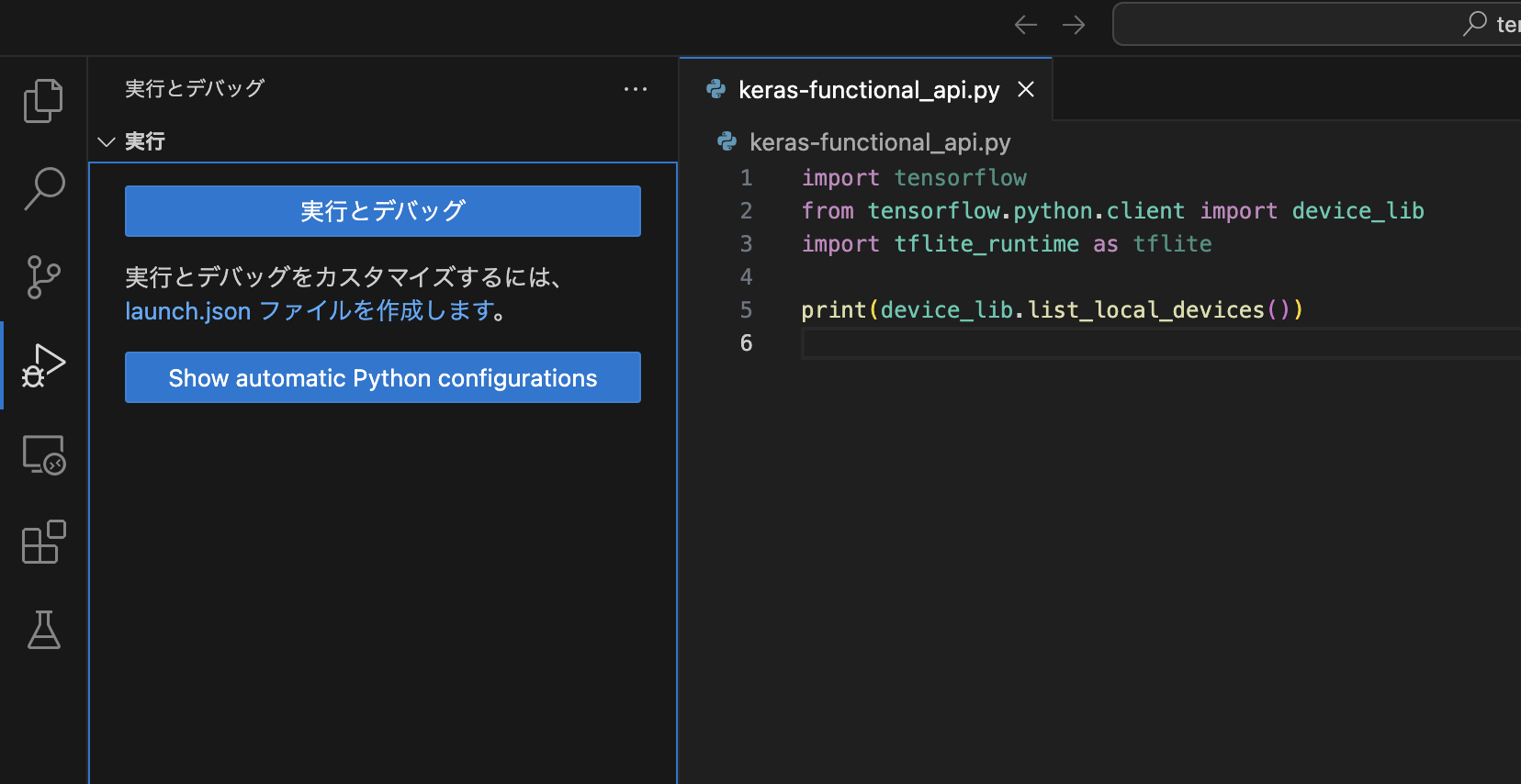Click the Go Back arrow
The image size is (1521, 784).
[x=1026, y=25]
